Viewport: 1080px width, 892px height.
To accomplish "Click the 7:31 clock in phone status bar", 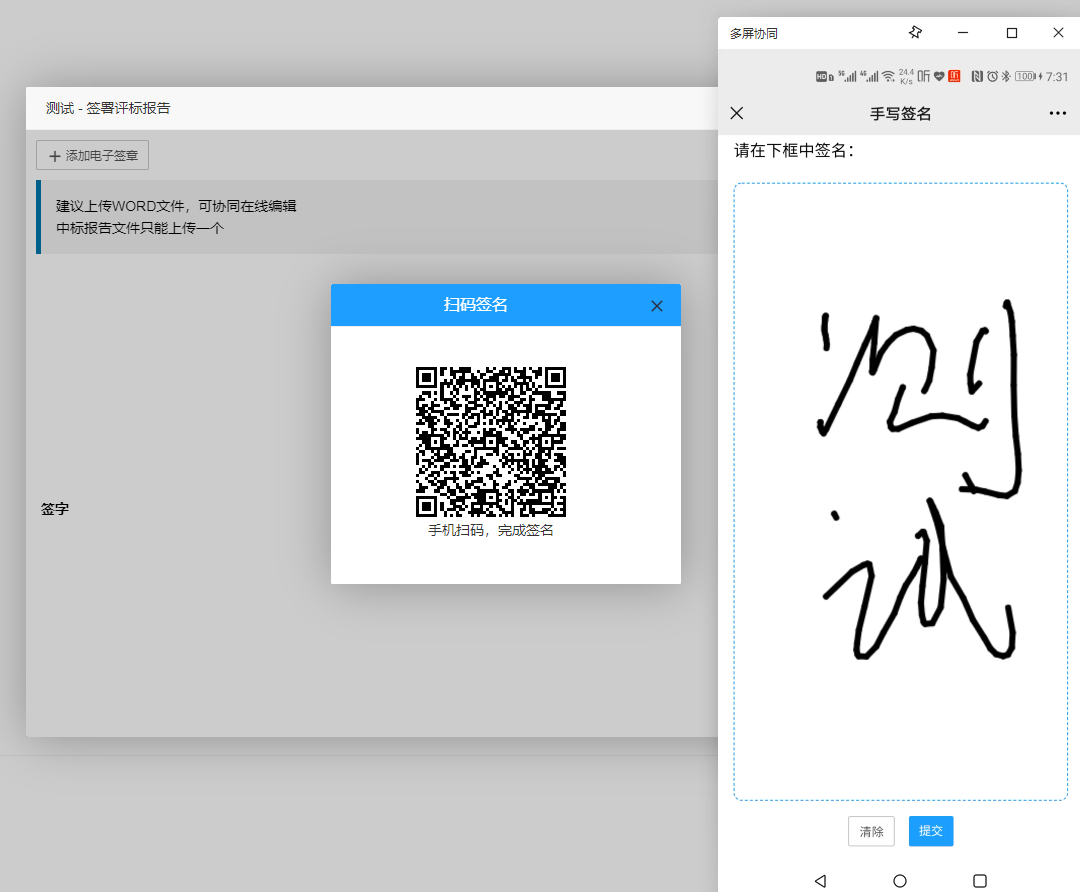I will pos(1057,76).
